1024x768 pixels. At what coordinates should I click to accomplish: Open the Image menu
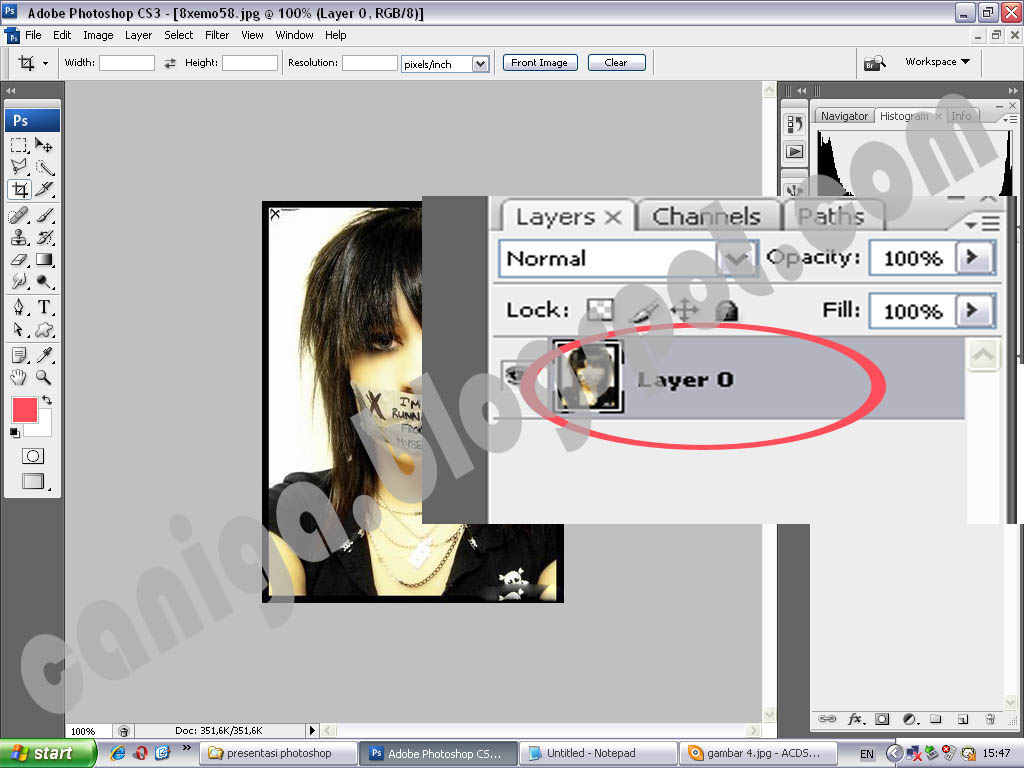98,35
